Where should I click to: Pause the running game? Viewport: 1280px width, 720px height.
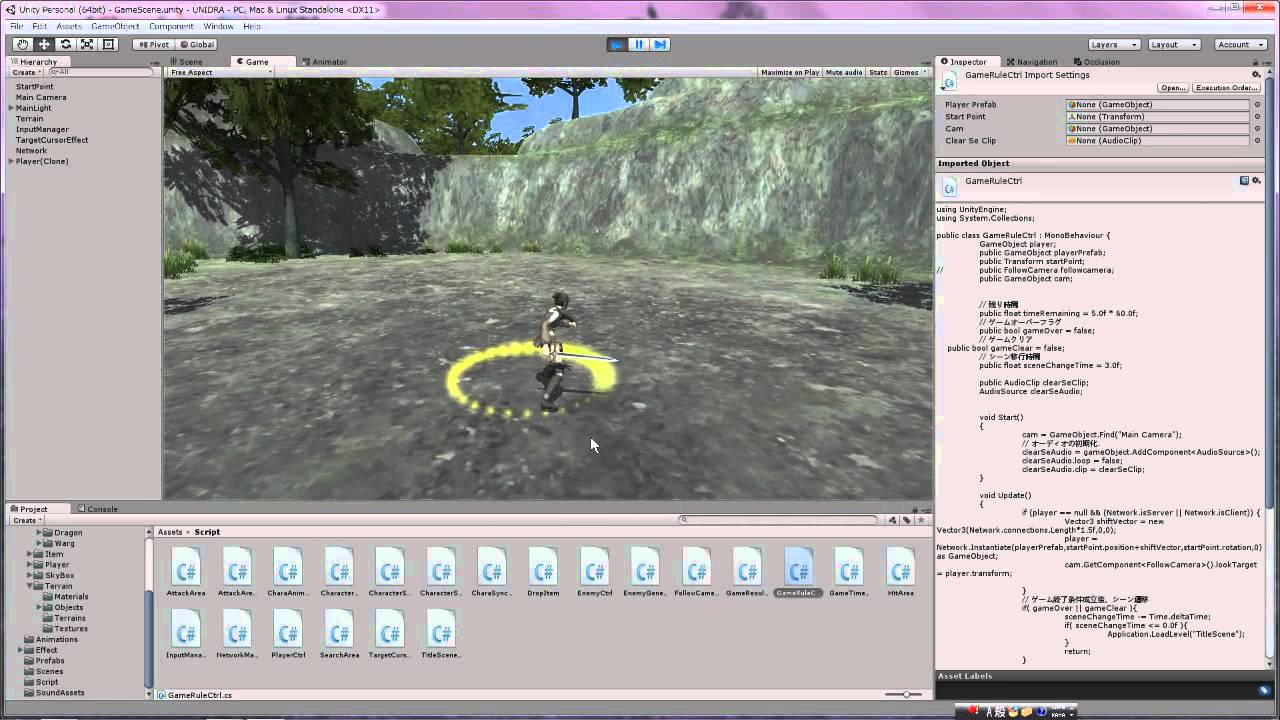[x=638, y=44]
